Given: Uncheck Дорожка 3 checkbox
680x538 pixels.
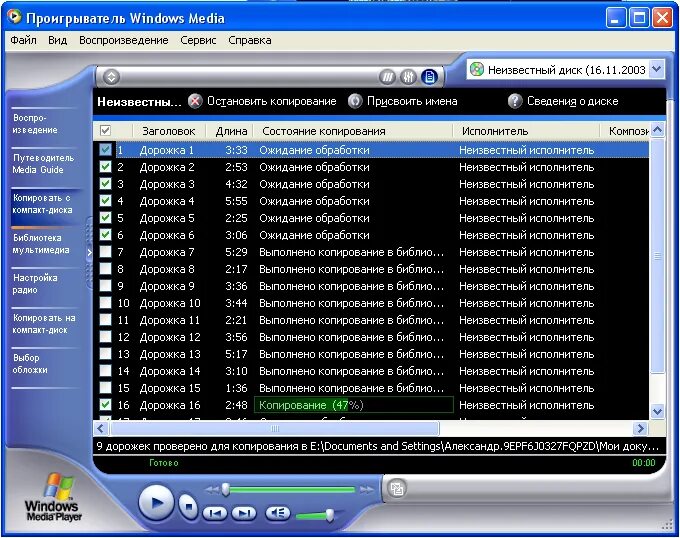Looking at the screenshot, I should click(x=105, y=184).
